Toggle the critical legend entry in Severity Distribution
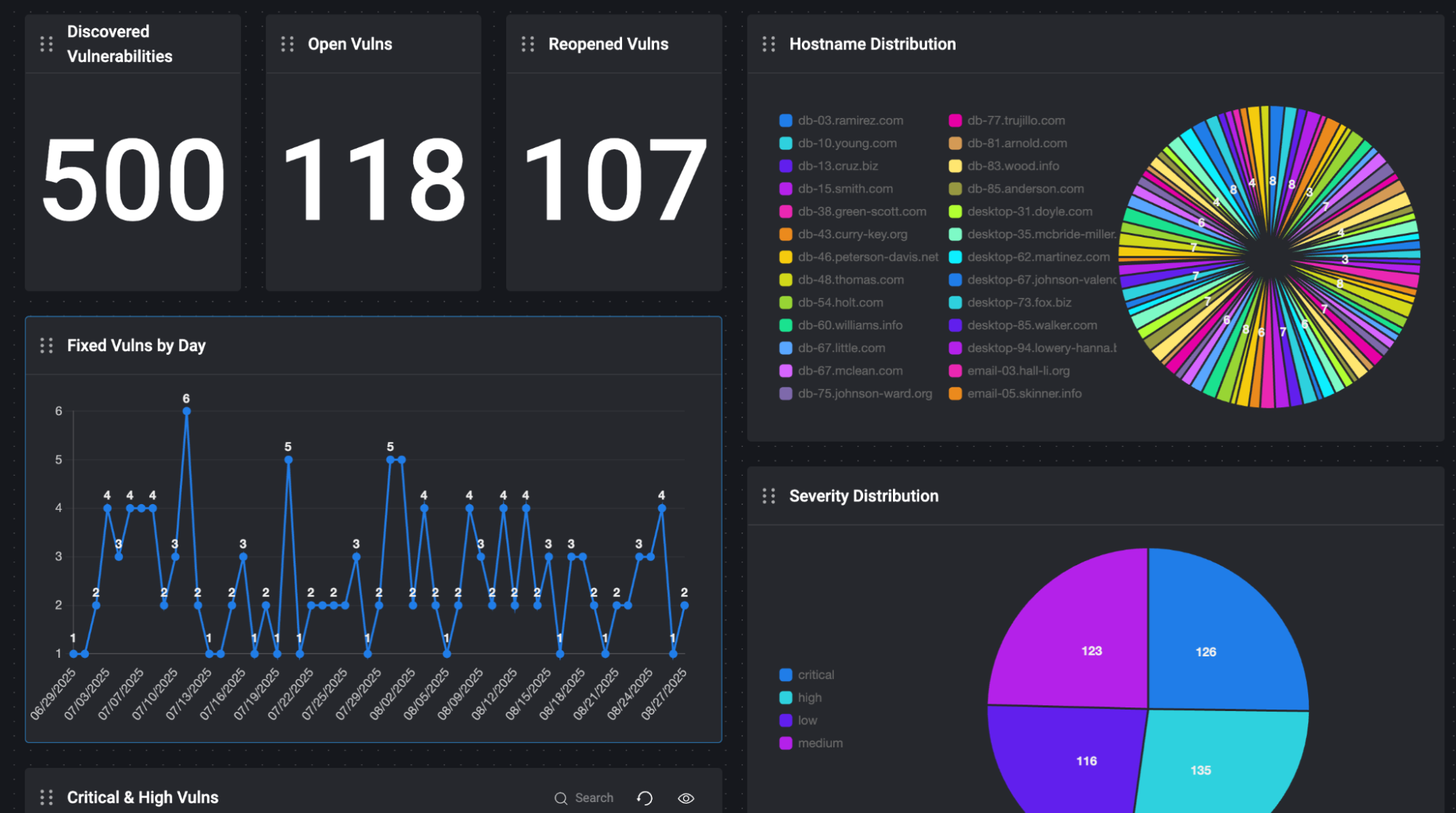 [x=815, y=675]
